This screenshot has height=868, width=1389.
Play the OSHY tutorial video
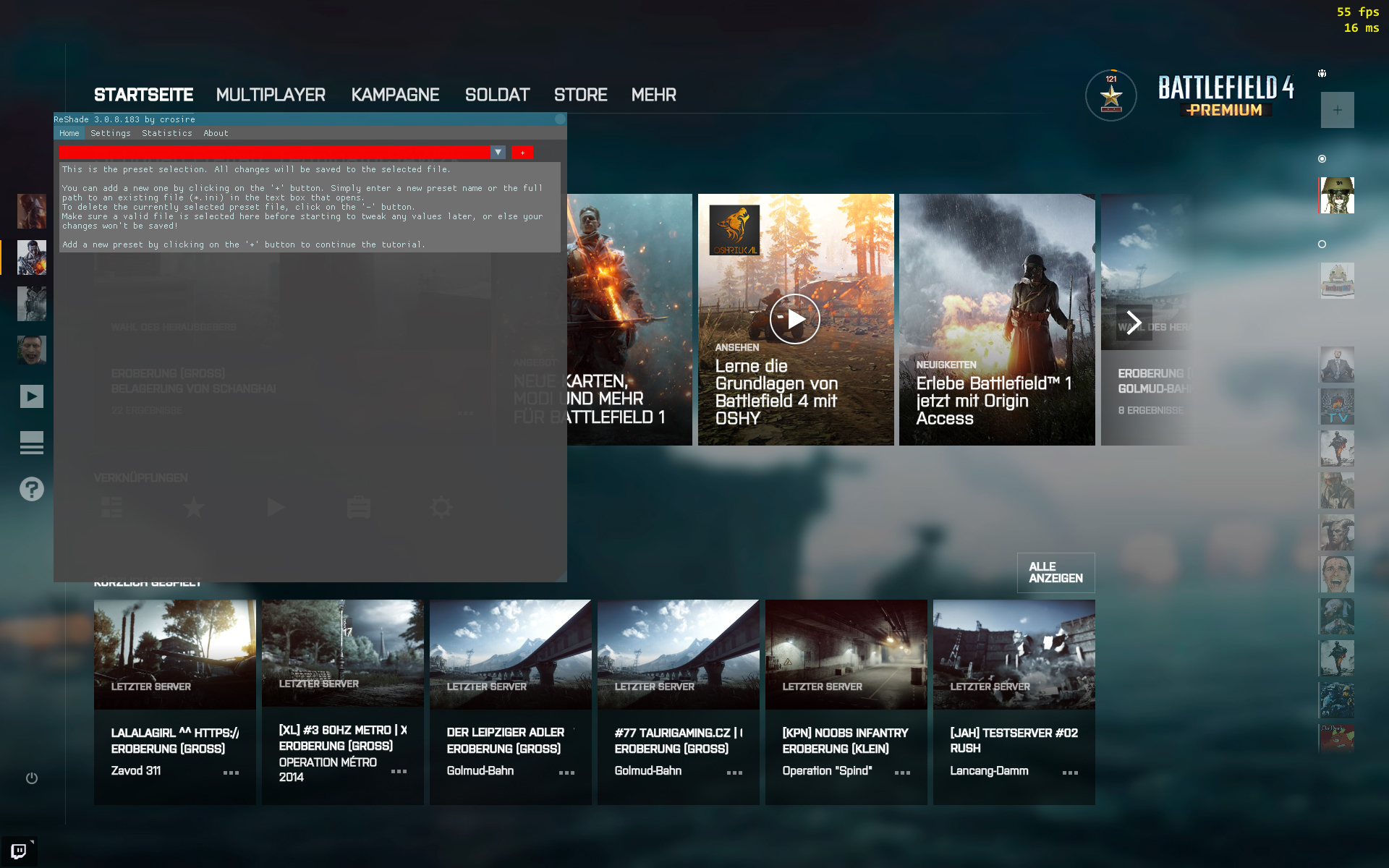tap(794, 319)
